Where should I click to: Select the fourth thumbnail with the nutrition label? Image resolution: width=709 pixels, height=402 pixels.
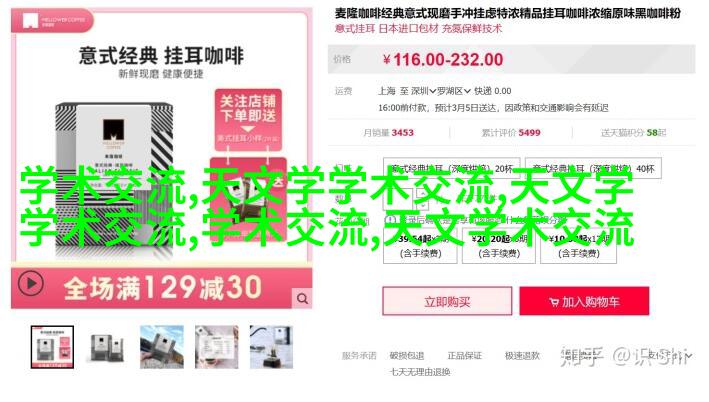(217, 347)
